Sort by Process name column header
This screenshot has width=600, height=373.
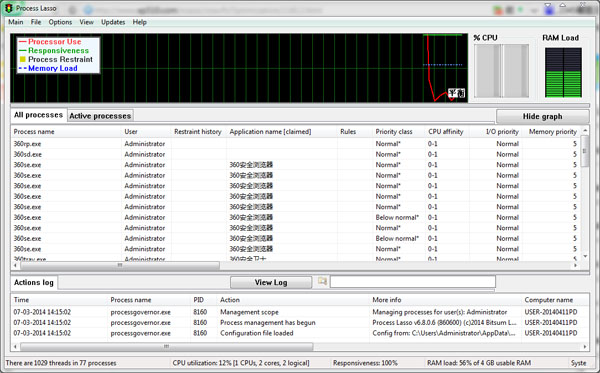(x=66, y=132)
